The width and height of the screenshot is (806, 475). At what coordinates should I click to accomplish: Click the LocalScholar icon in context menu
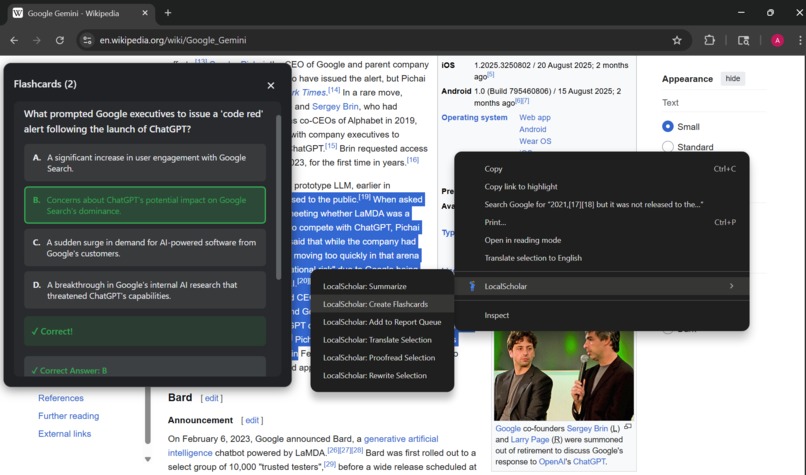point(472,286)
